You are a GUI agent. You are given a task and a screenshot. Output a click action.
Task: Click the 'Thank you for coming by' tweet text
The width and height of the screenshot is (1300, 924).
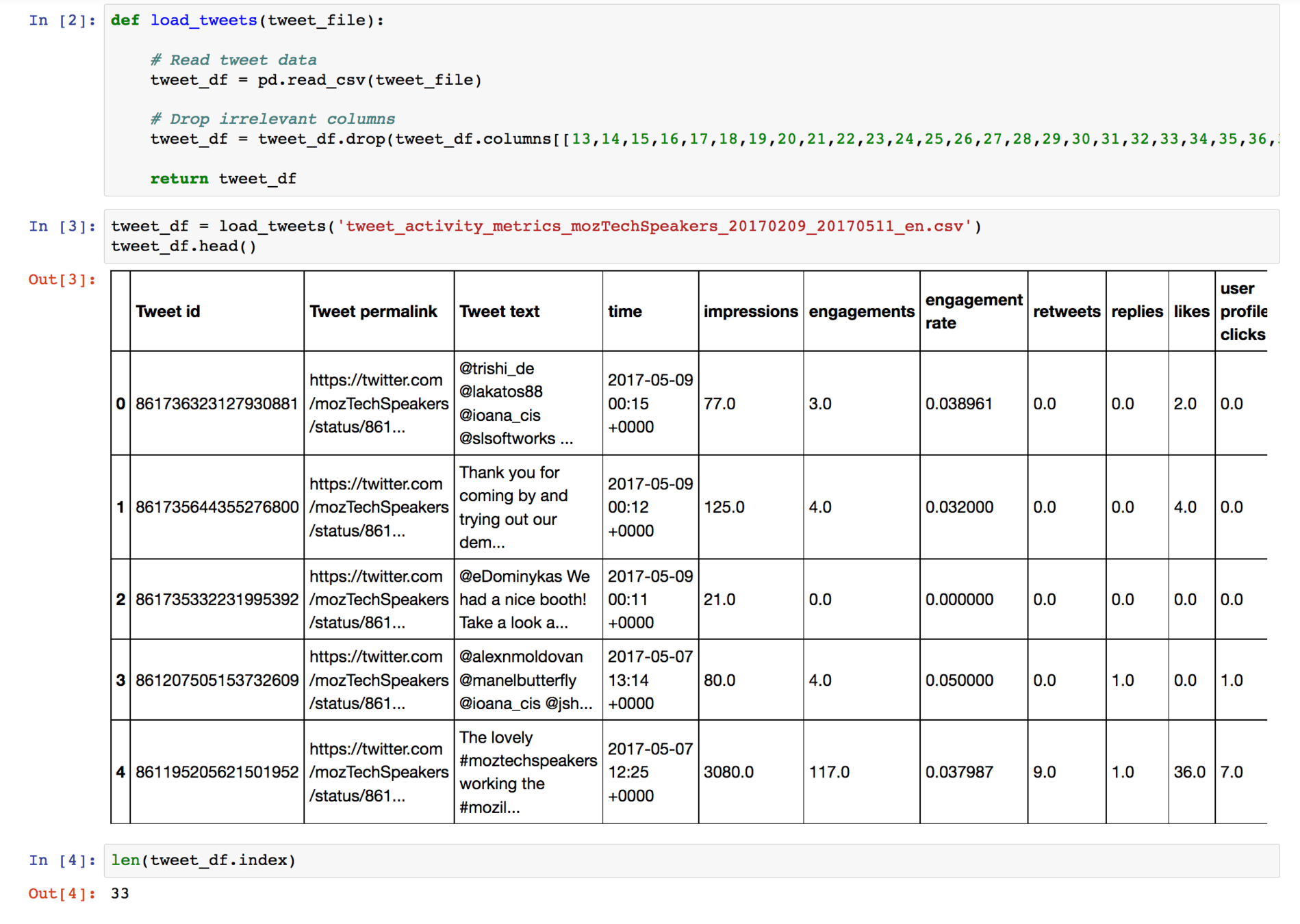pyautogui.click(x=513, y=507)
